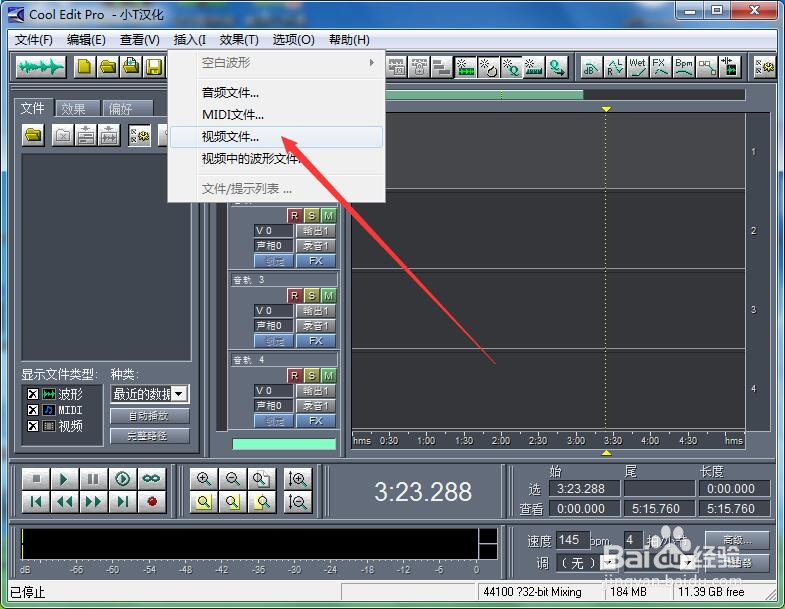This screenshot has height=609, width=785.
Task: Solo S on track 4
Action: [x=311, y=376]
